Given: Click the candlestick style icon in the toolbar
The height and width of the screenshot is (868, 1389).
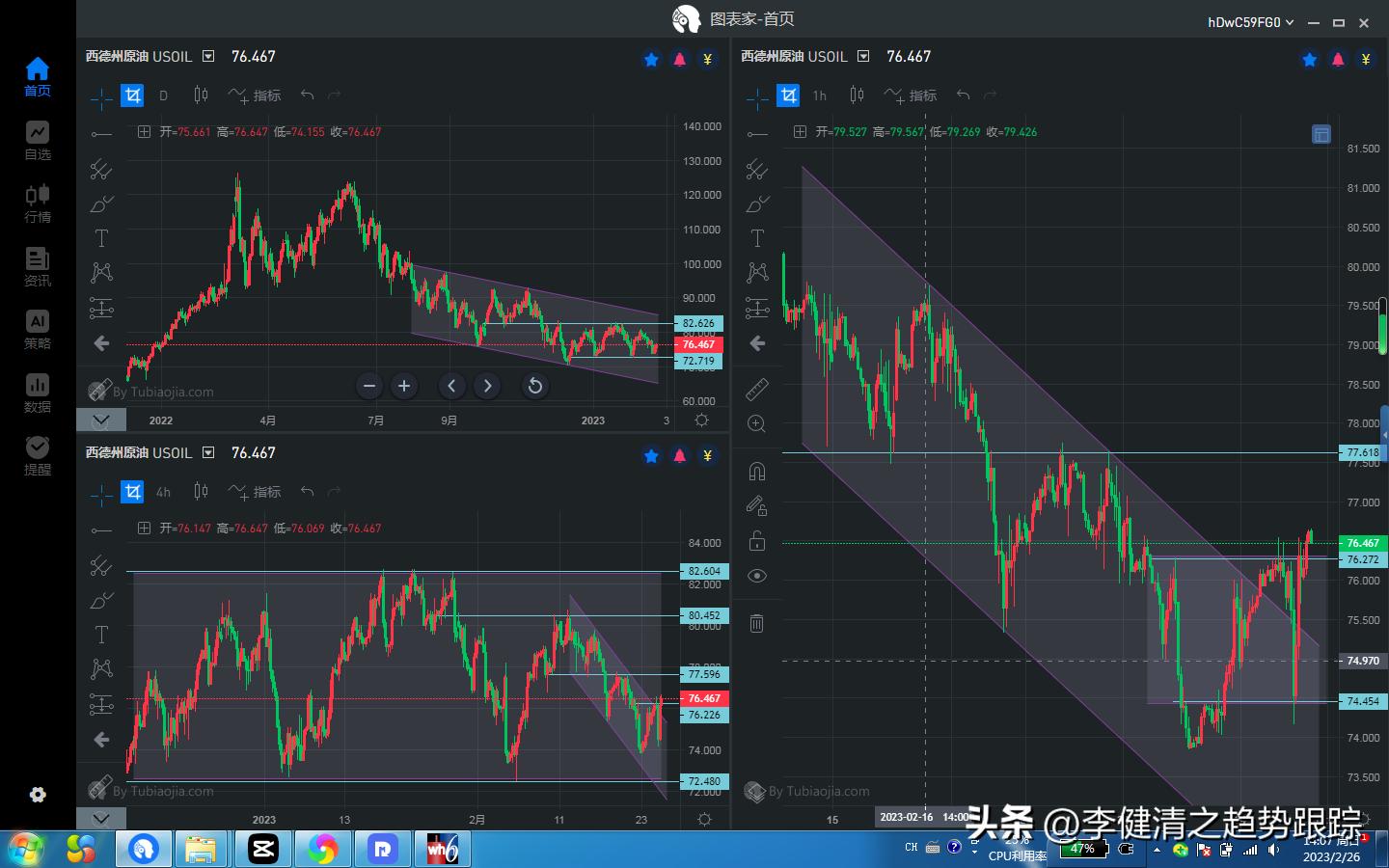Looking at the screenshot, I should (x=200, y=95).
